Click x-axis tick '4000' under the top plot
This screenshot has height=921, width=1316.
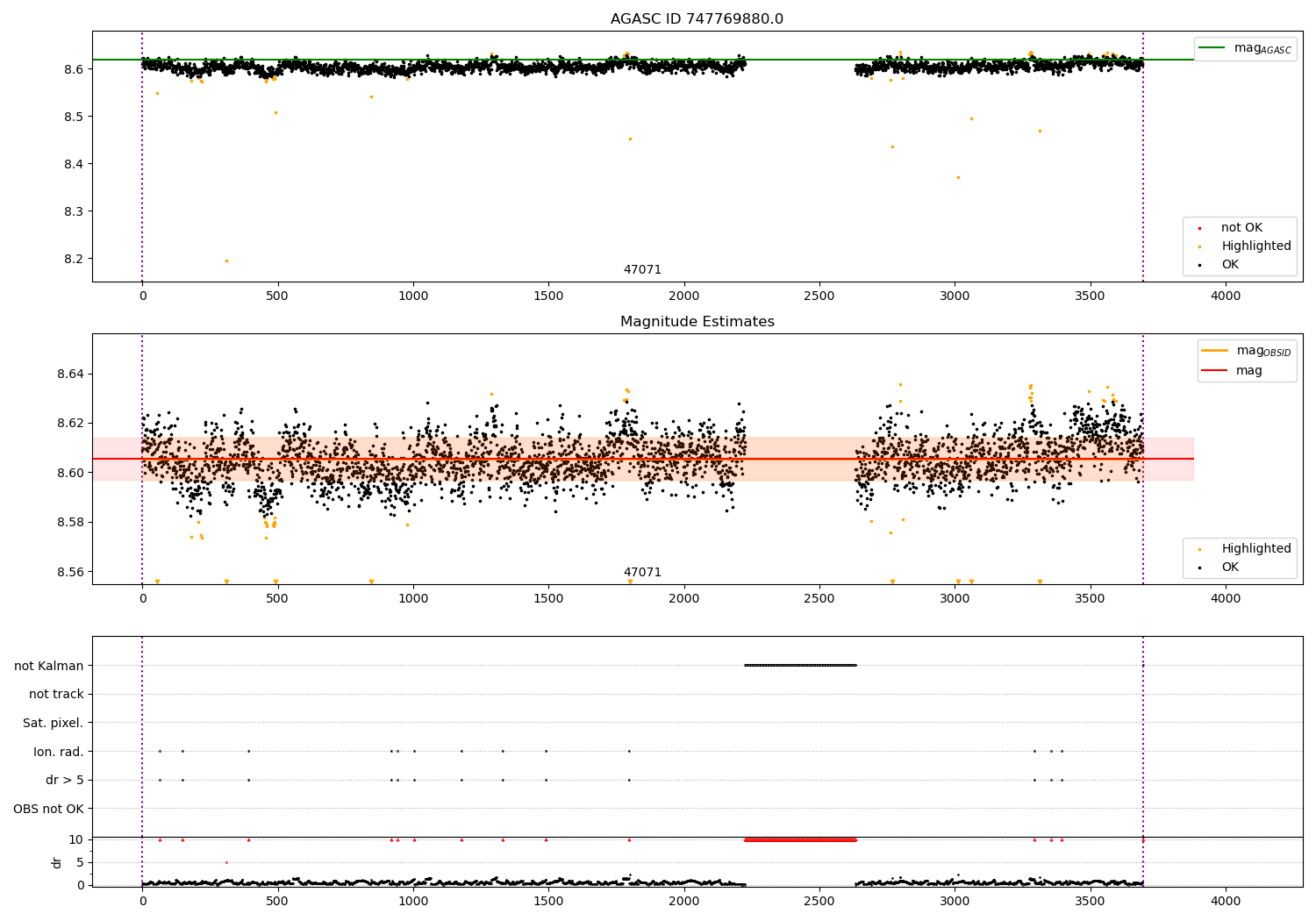pyautogui.click(x=1226, y=296)
